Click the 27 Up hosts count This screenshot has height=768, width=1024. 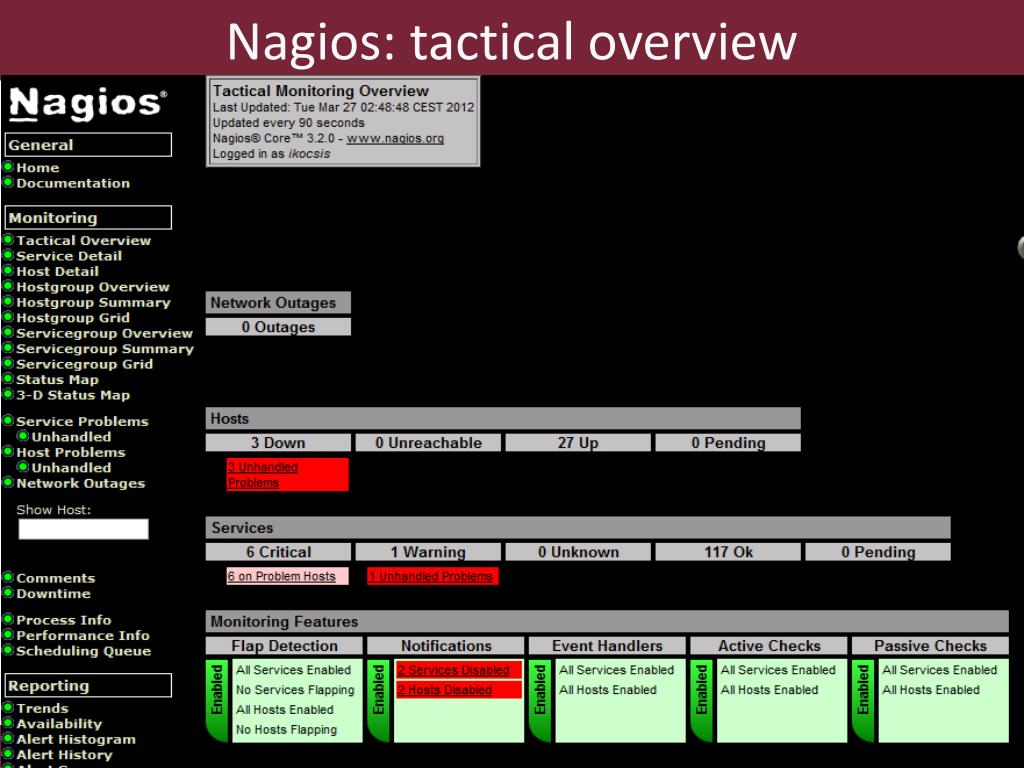point(578,443)
